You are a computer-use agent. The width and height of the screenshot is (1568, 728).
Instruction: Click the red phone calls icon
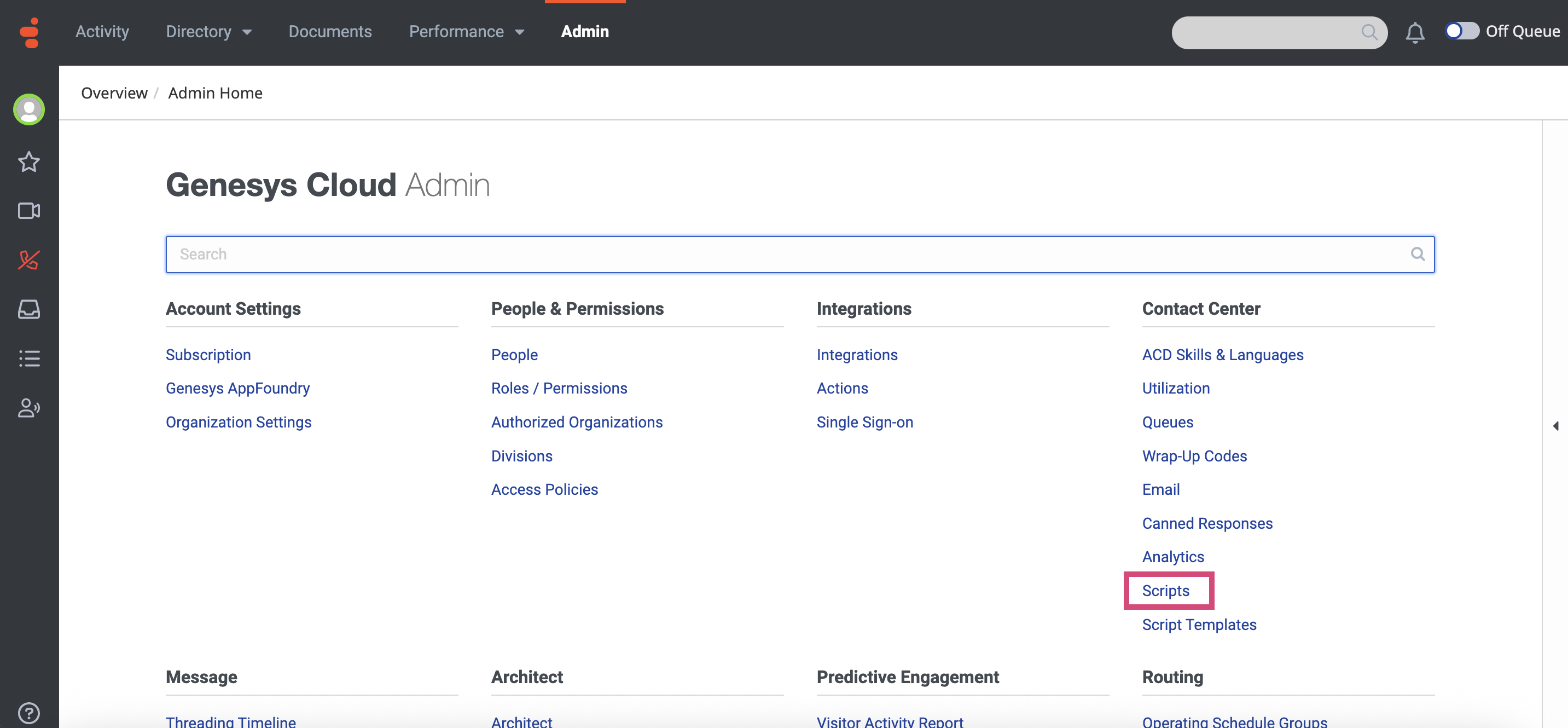pyautogui.click(x=28, y=260)
